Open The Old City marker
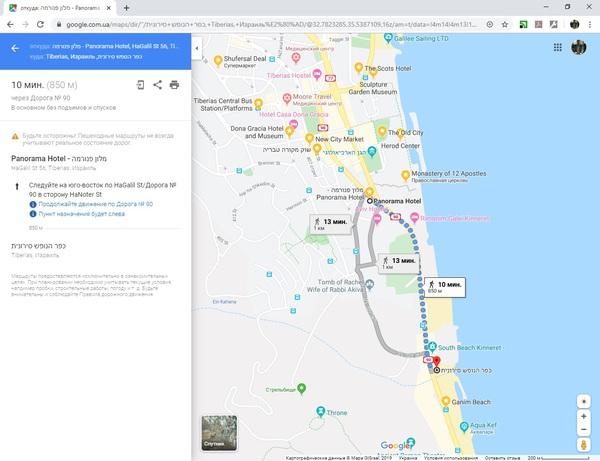This screenshot has width=600, height=461. [382, 131]
